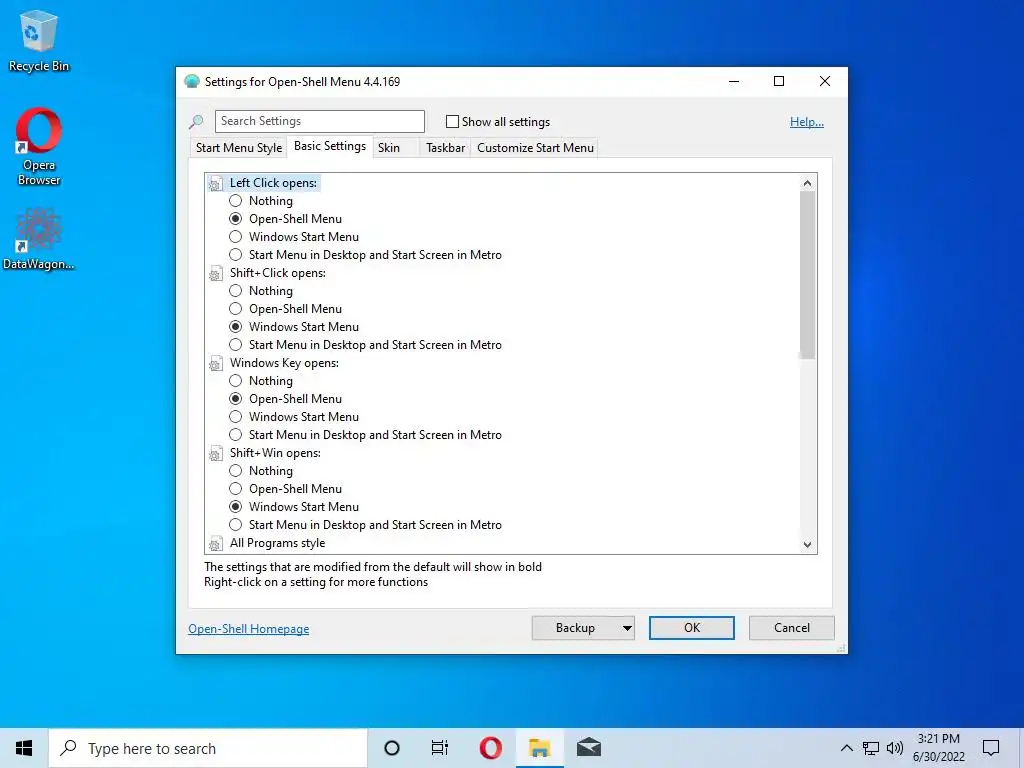Open the Backup dropdown arrow
Viewport: 1024px width, 768px height.
click(x=626, y=628)
